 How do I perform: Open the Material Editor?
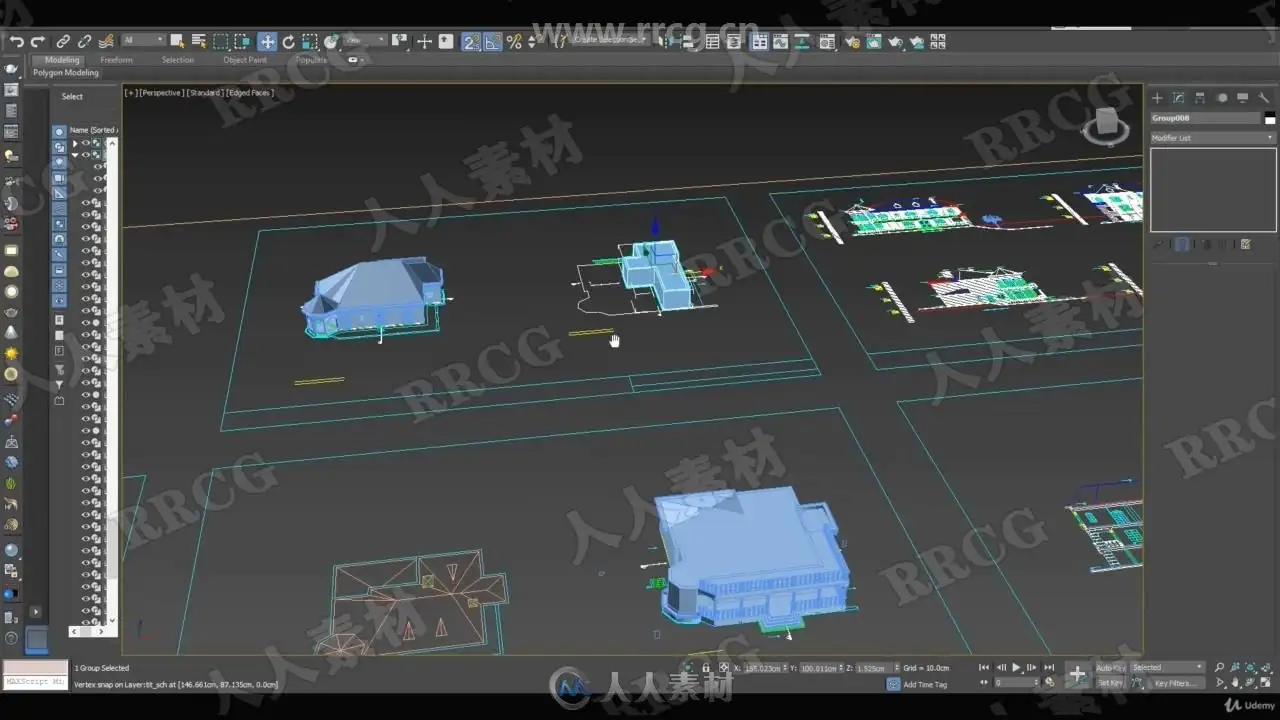(x=827, y=42)
